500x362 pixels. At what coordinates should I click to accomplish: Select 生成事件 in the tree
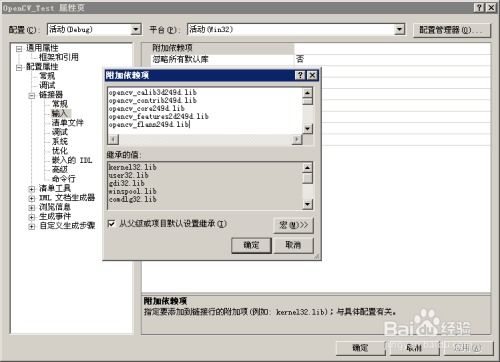tap(55, 216)
